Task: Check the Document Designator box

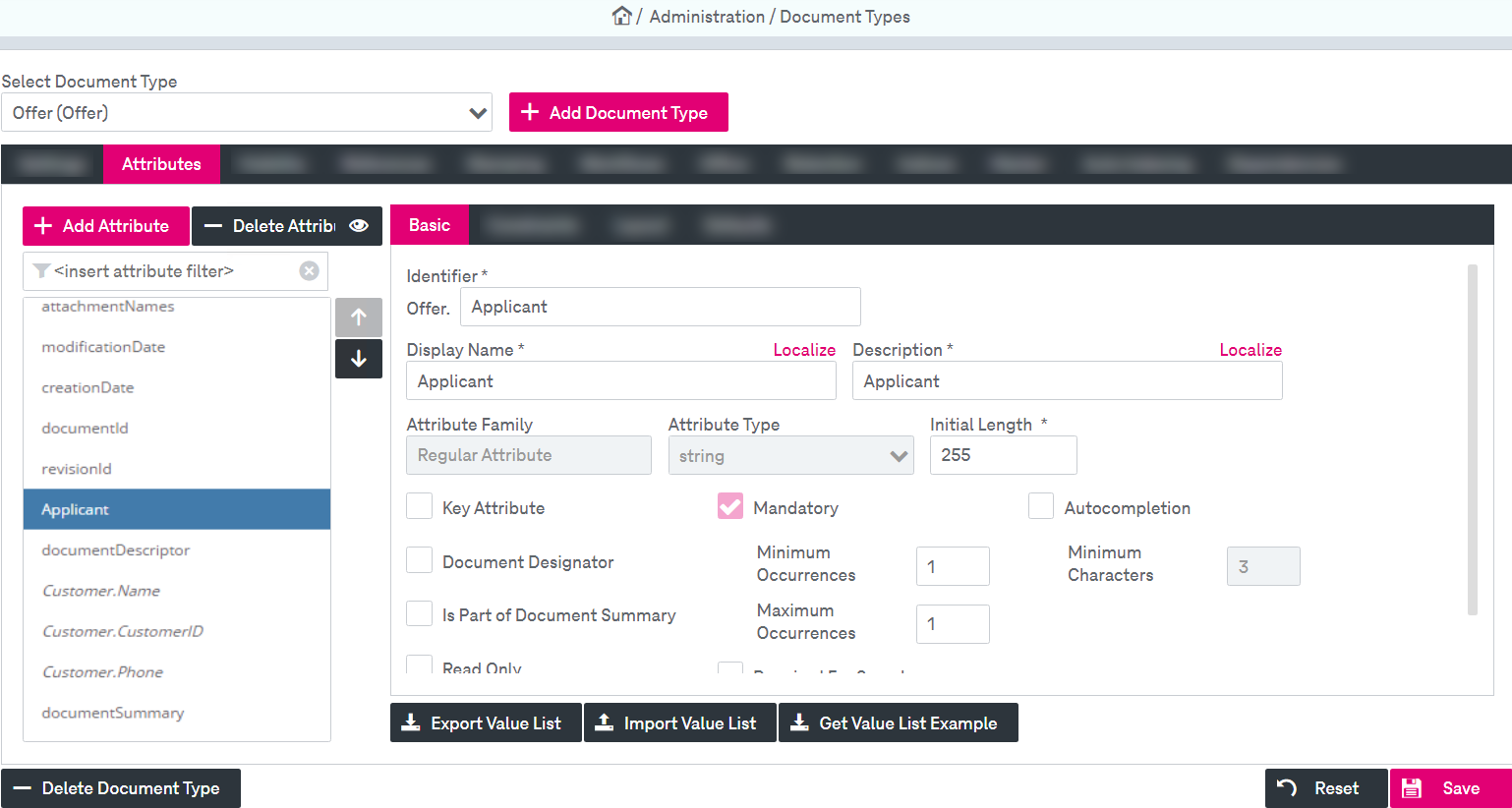Action: tap(420, 561)
